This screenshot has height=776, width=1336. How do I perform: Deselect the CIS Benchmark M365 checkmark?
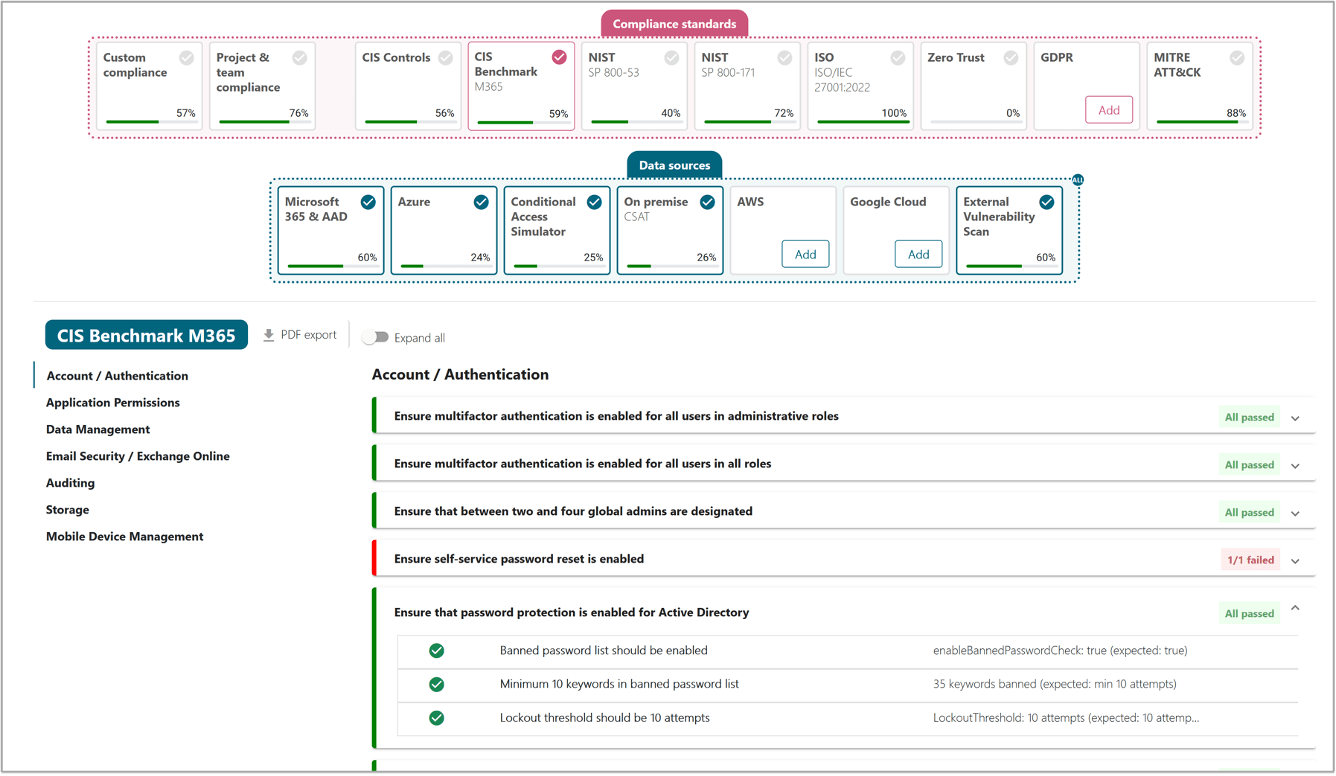(x=559, y=57)
